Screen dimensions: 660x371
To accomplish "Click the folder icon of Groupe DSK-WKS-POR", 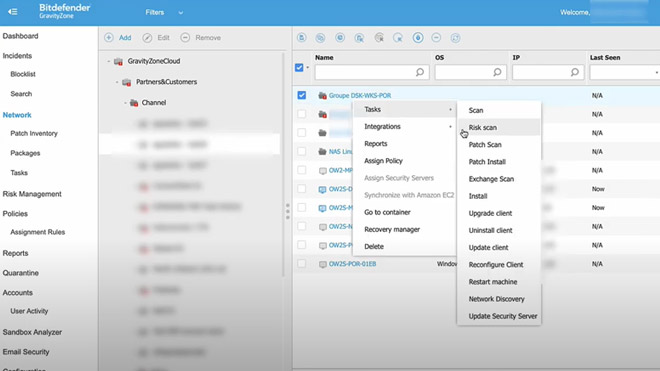I will pos(322,96).
